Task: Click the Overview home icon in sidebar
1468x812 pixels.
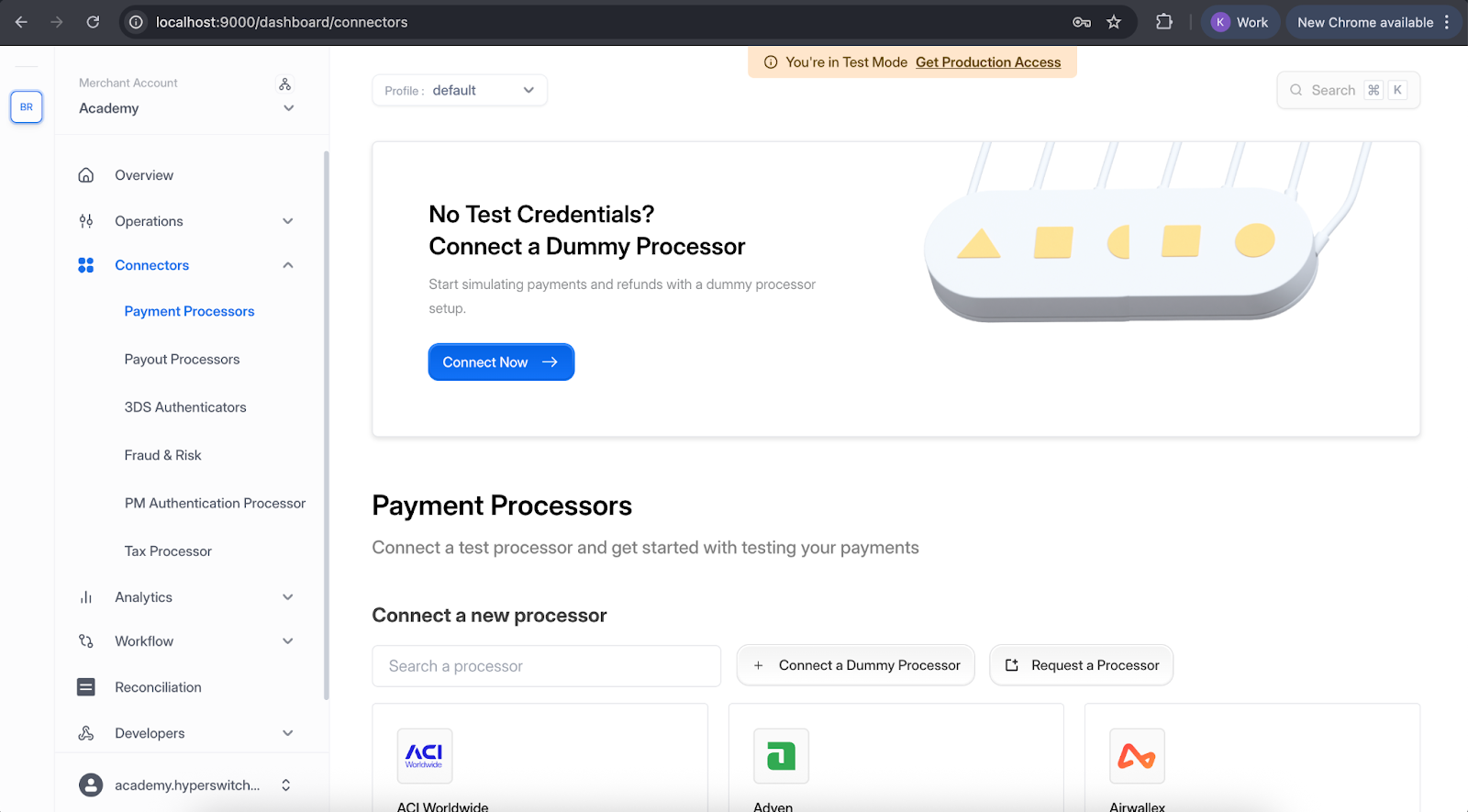Action: (x=86, y=175)
